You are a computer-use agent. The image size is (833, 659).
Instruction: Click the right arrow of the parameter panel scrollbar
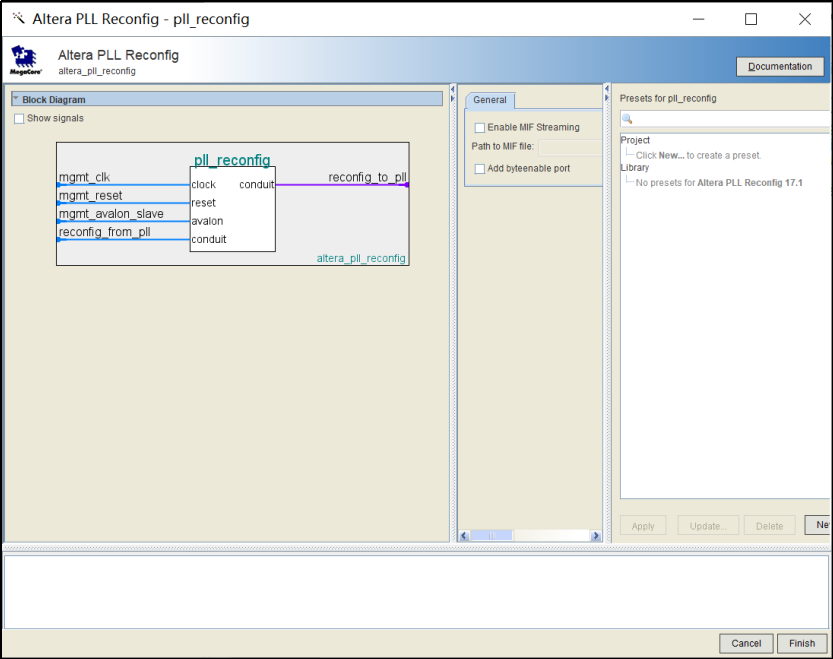(596, 536)
